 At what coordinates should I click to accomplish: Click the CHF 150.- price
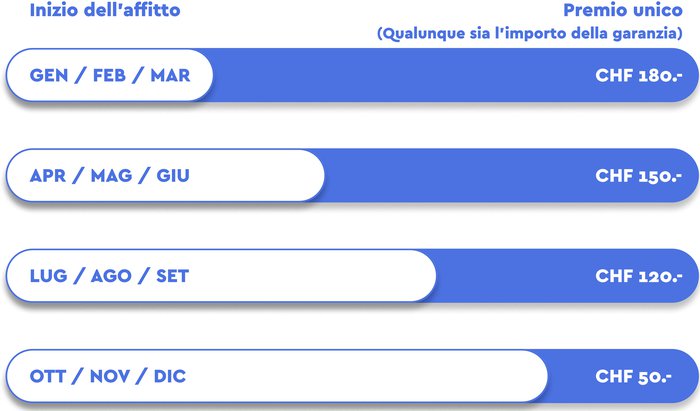pyautogui.click(x=639, y=176)
